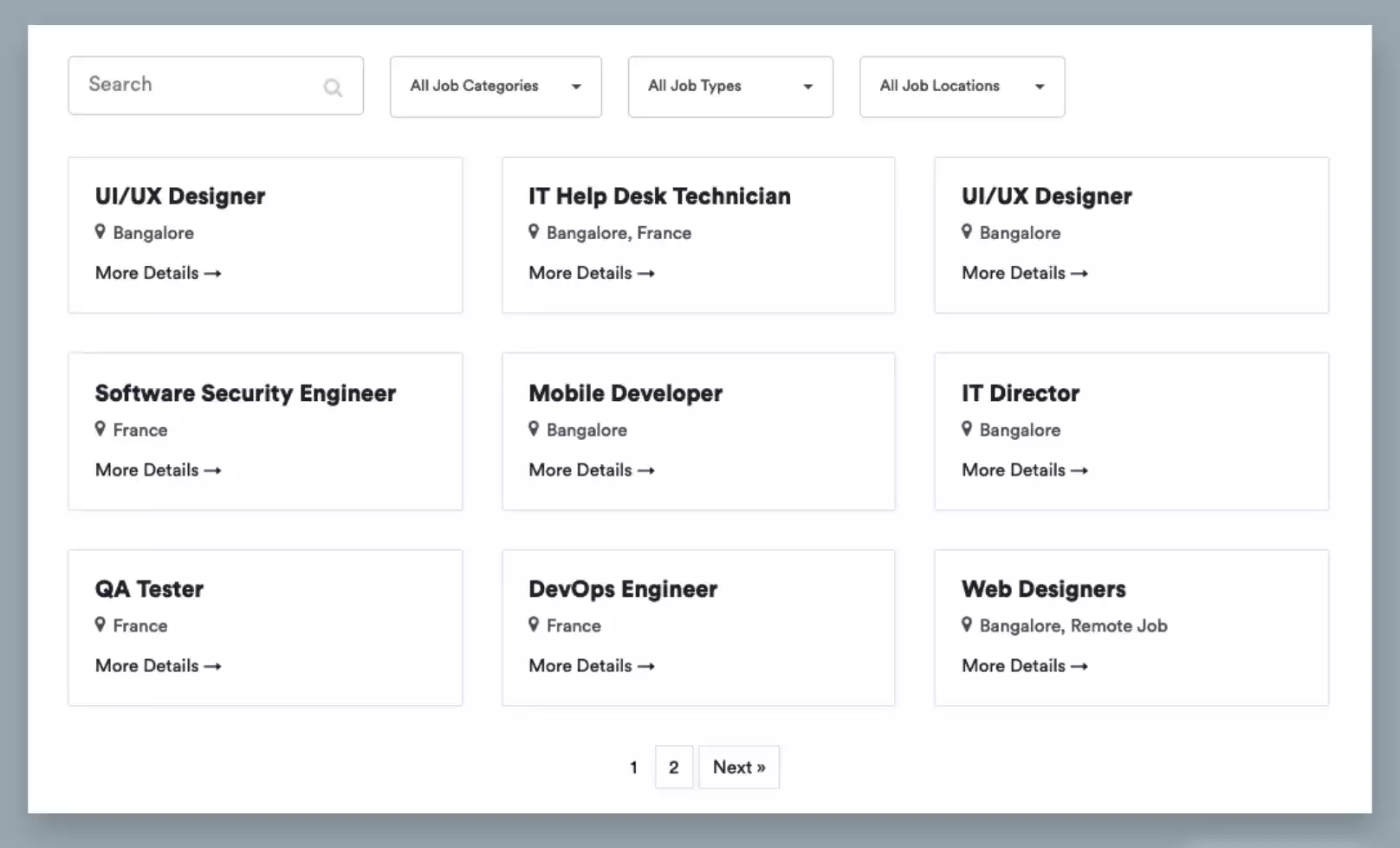
Task: Click arrow icon on DevOps Engineer More Details
Action: [x=646, y=666]
